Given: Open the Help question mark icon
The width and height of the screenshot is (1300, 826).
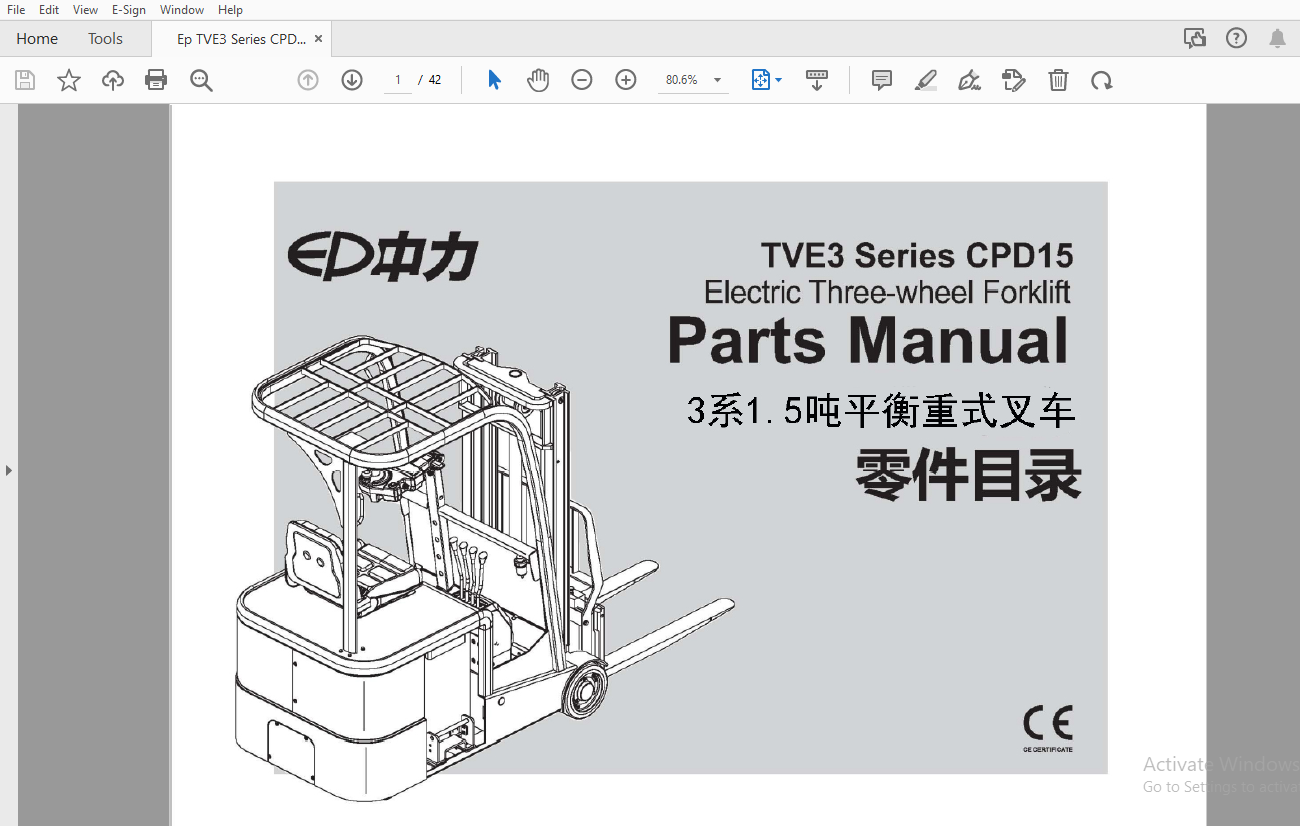Looking at the screenshot, I should pos(1237,38).
